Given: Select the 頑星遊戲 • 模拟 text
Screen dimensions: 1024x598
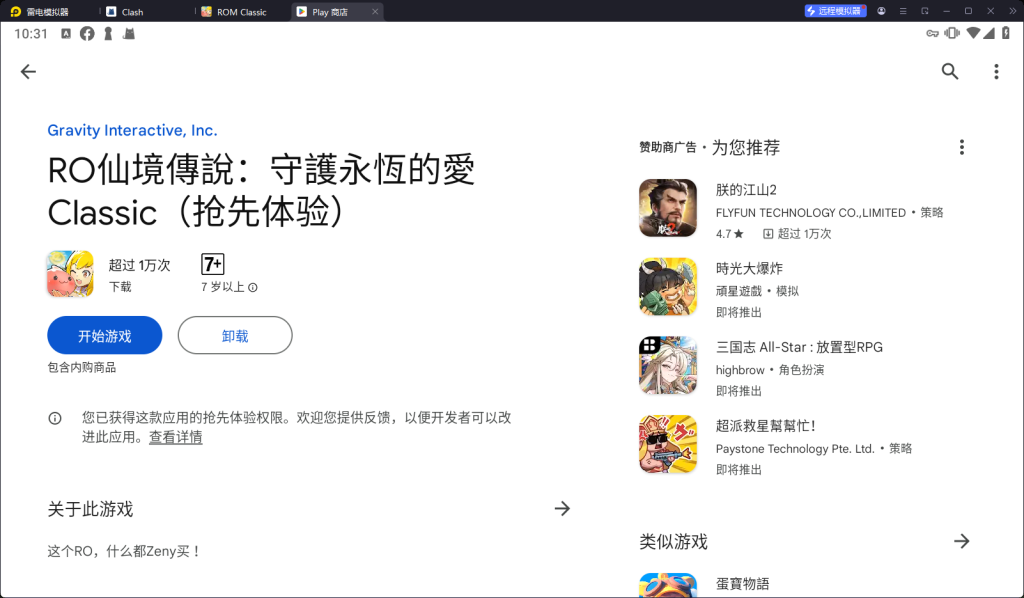Looking at the screenshot, I should coord(758,291).
